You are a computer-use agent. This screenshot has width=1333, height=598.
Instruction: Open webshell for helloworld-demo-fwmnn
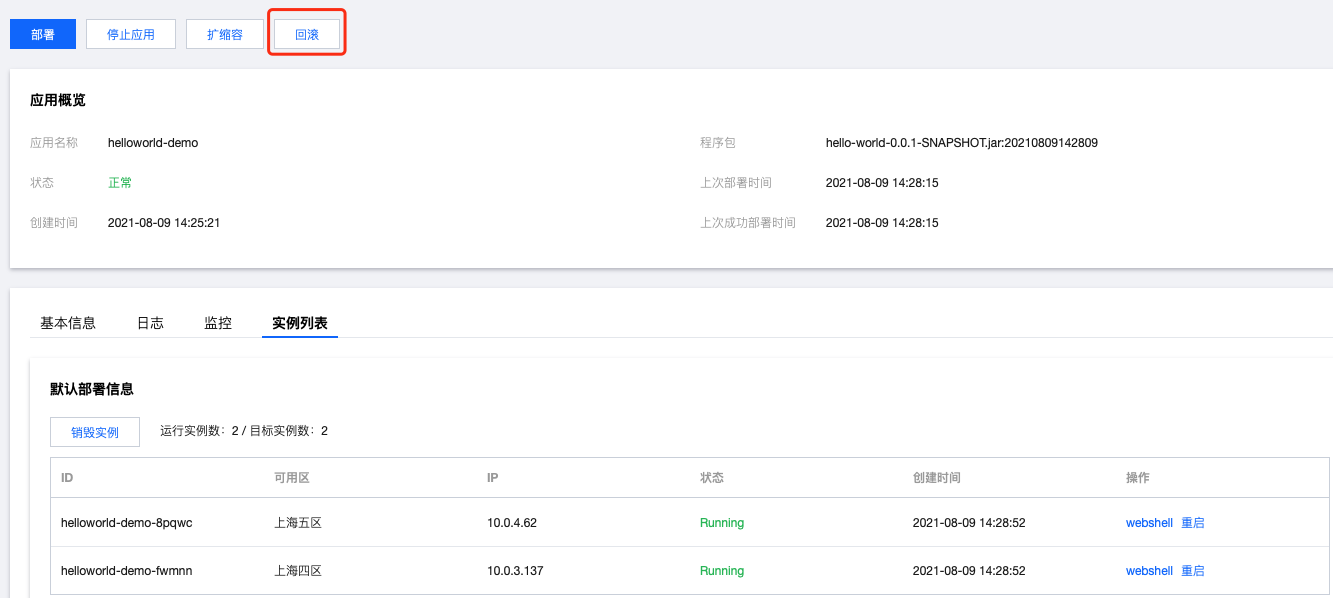[x=1149, y=571]
